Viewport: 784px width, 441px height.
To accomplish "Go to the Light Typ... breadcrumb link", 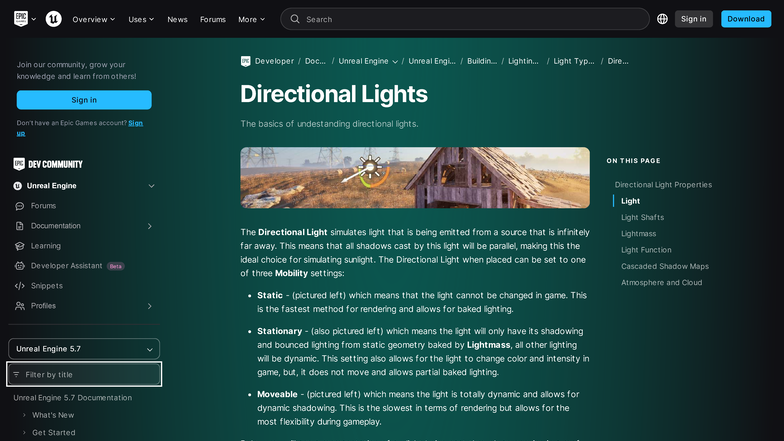I will pos(574,61).
